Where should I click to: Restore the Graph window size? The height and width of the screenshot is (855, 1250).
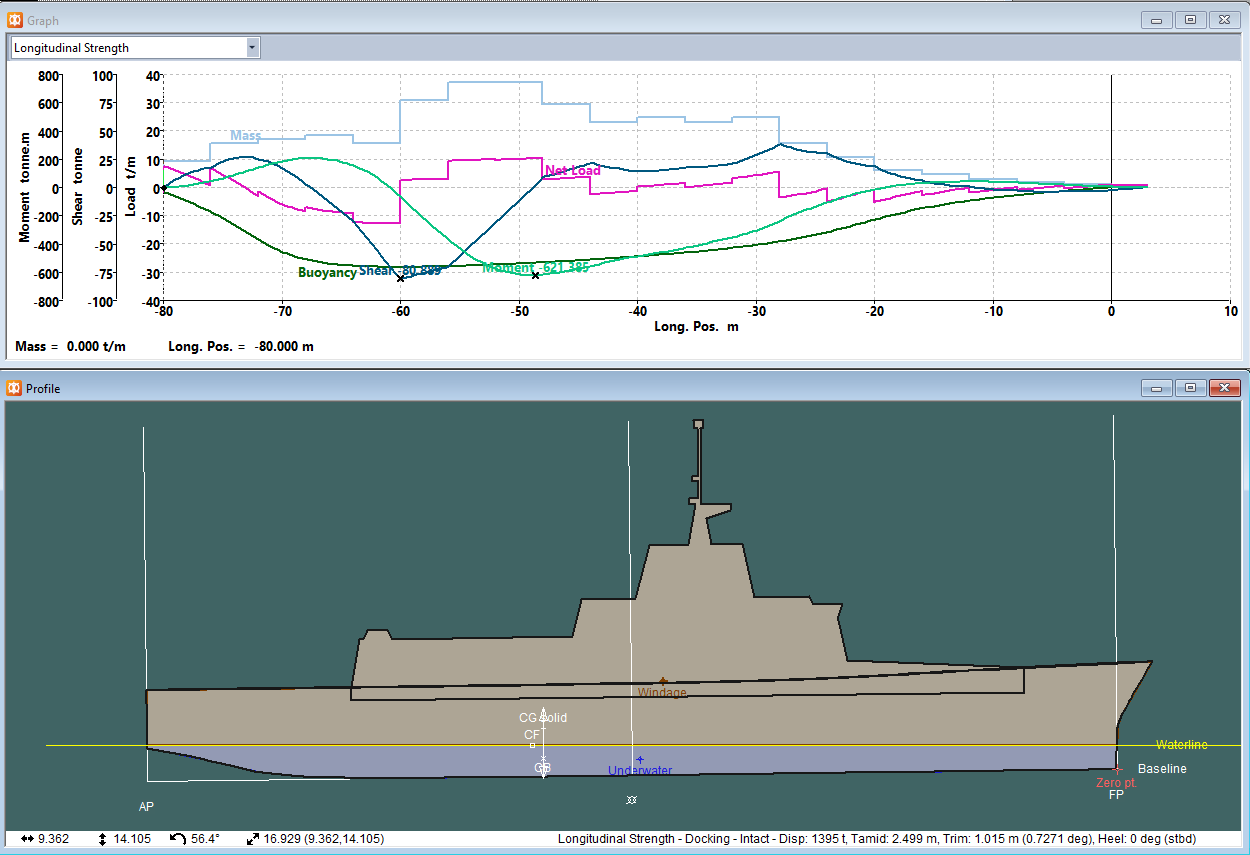[x=1190, y=20]
